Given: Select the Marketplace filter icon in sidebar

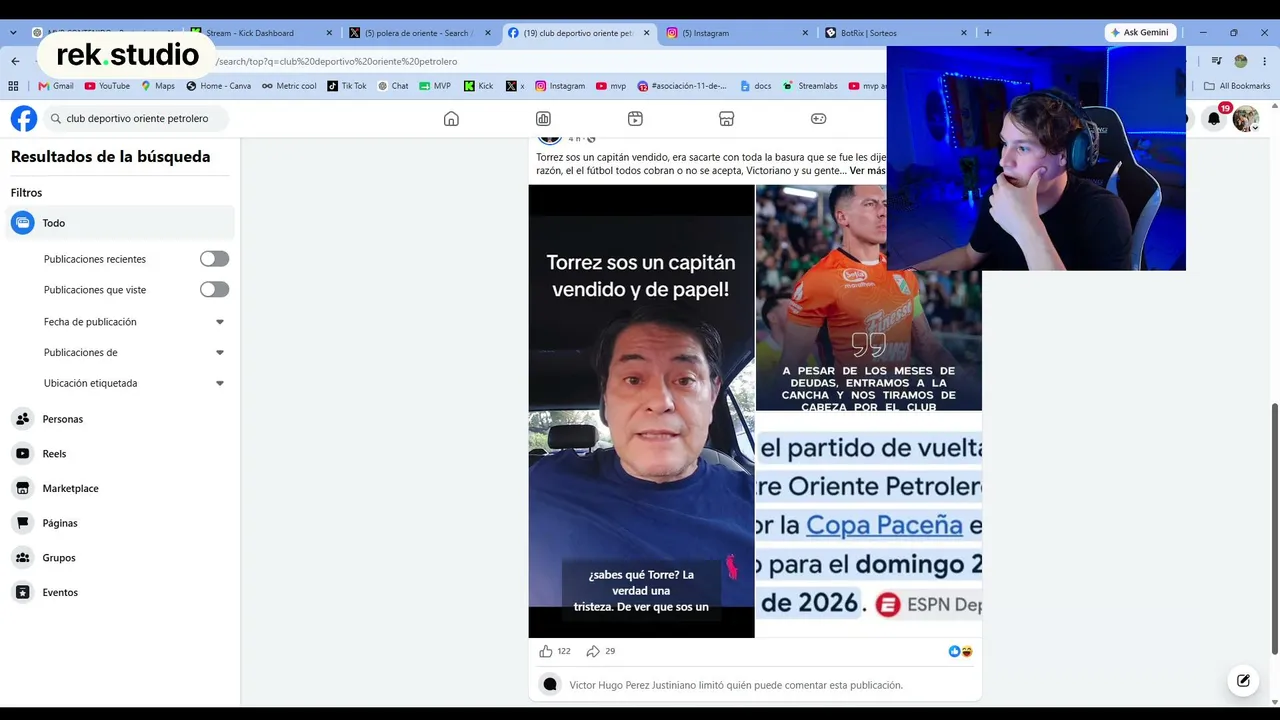Looking at the screenshot, I should [23, 488].
